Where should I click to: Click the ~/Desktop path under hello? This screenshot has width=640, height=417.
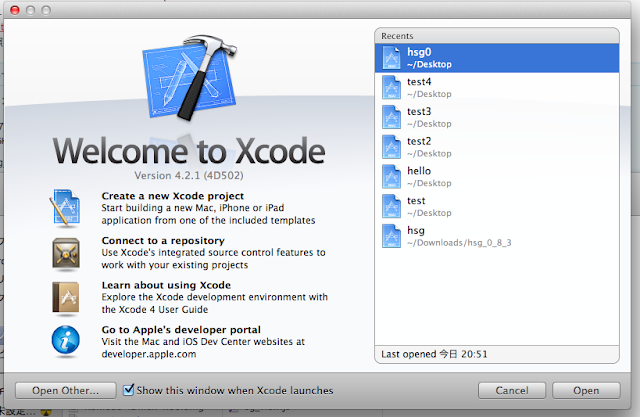[x=429, y=183]
